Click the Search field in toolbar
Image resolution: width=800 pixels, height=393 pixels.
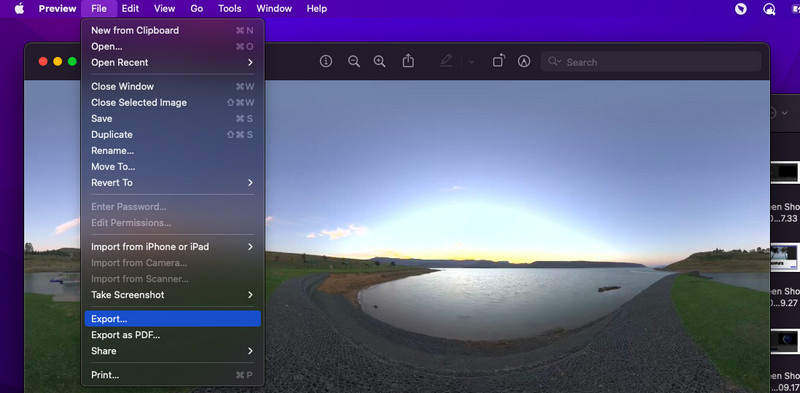point(651,62)
